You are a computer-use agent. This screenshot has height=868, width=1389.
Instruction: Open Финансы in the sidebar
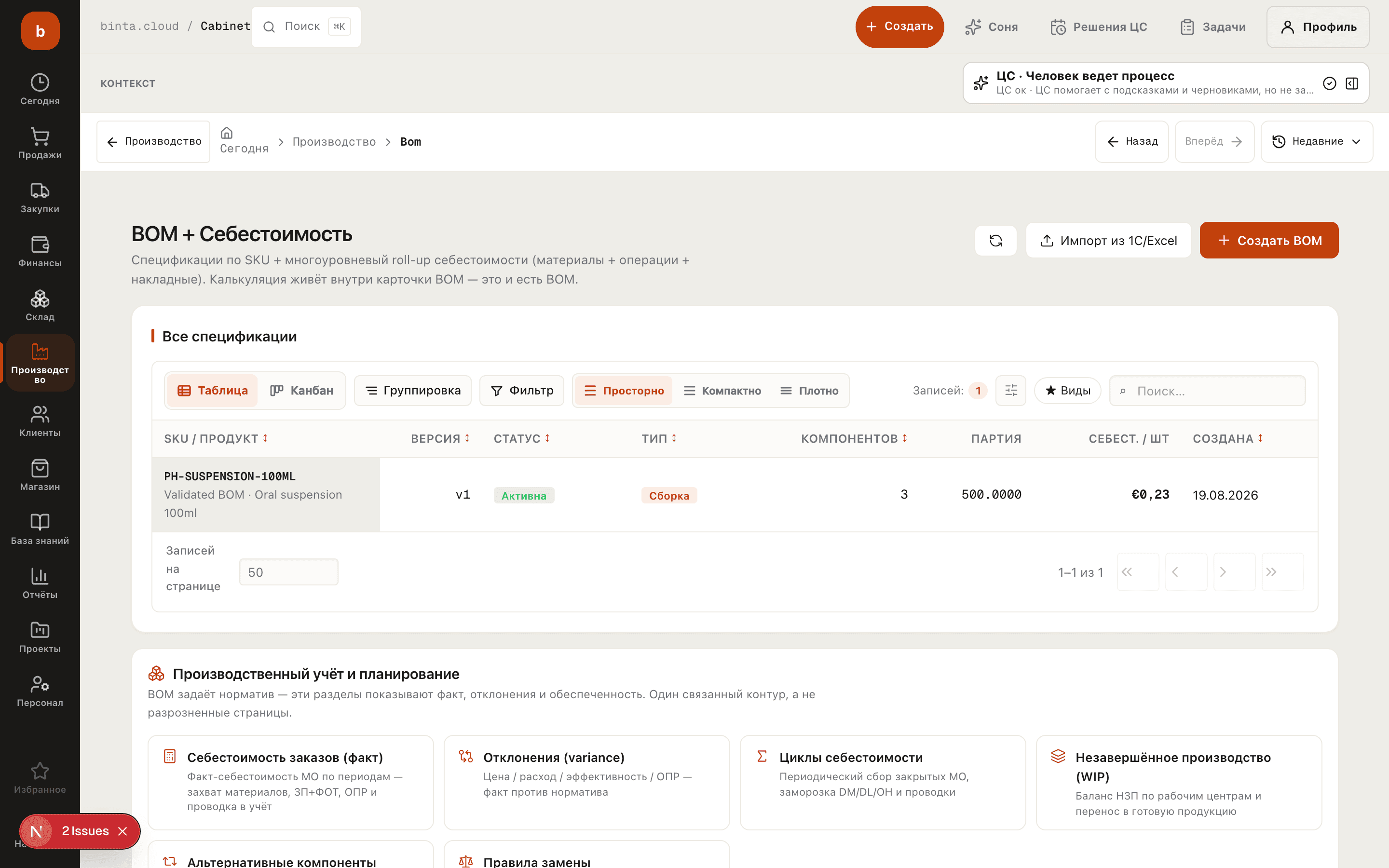40,251
